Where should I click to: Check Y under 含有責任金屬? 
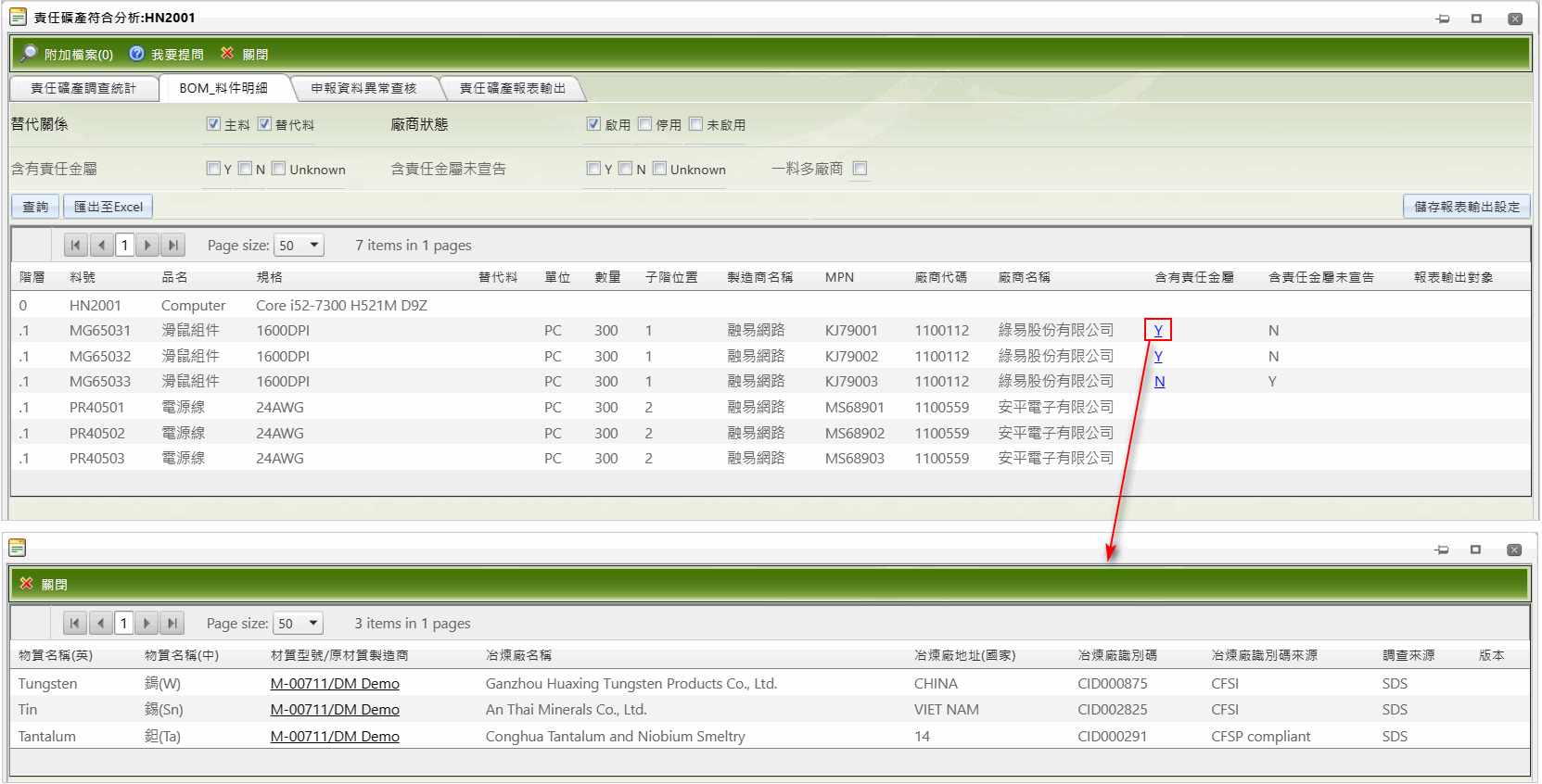pos(213,168)
